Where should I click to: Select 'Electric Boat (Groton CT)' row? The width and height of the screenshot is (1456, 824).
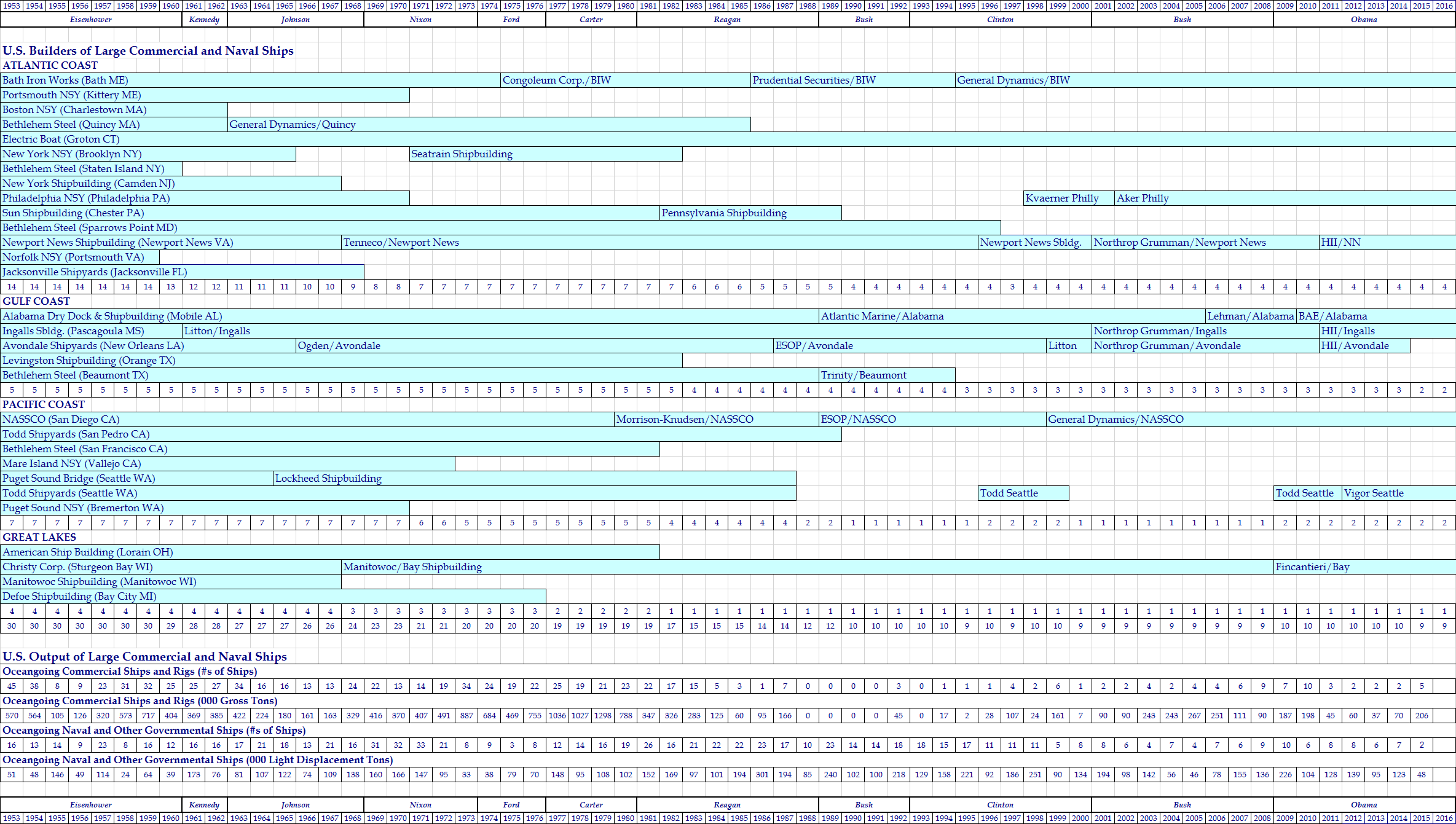[728, 139]
